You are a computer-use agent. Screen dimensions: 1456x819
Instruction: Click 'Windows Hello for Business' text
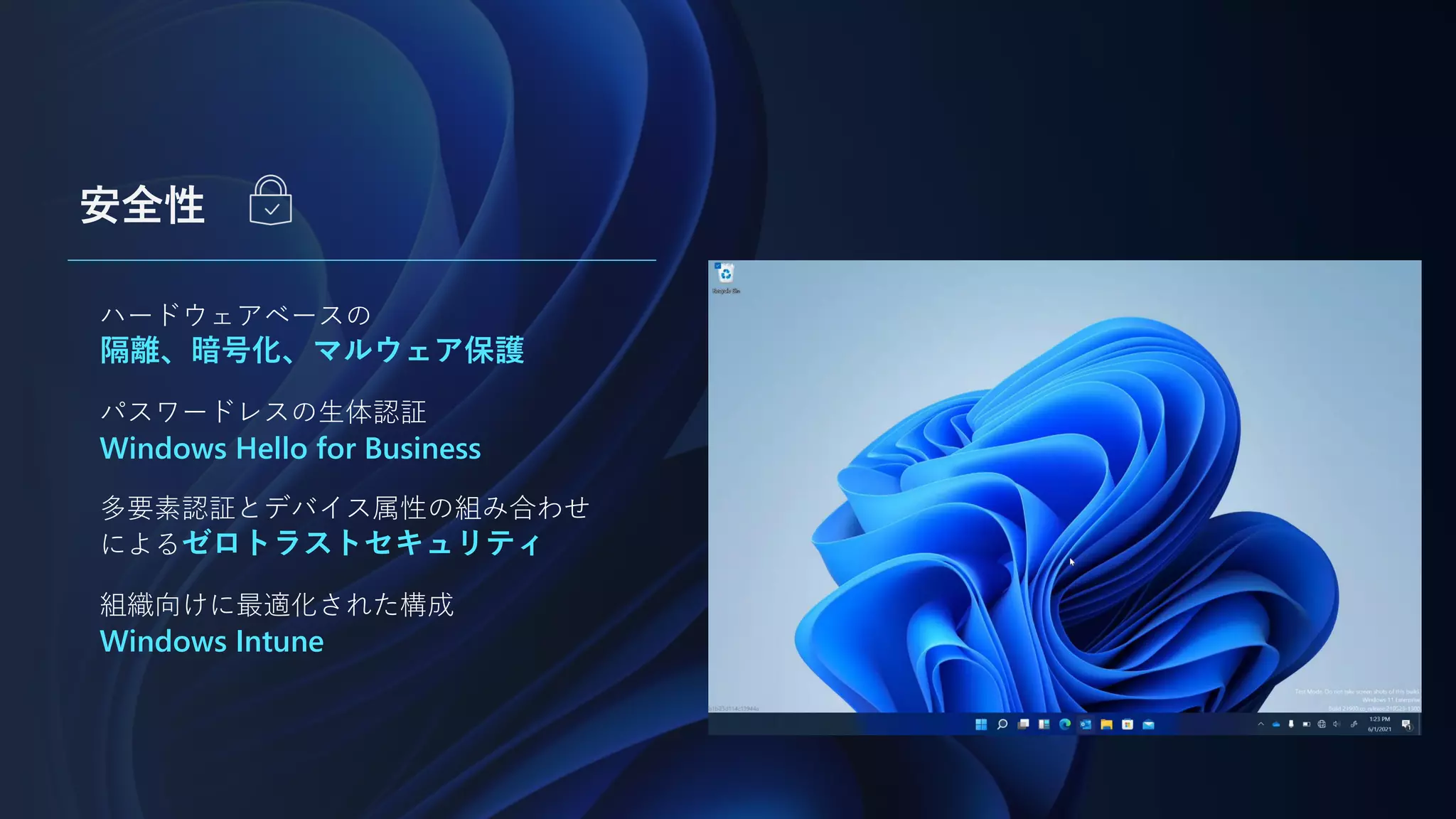pos(290,449)
